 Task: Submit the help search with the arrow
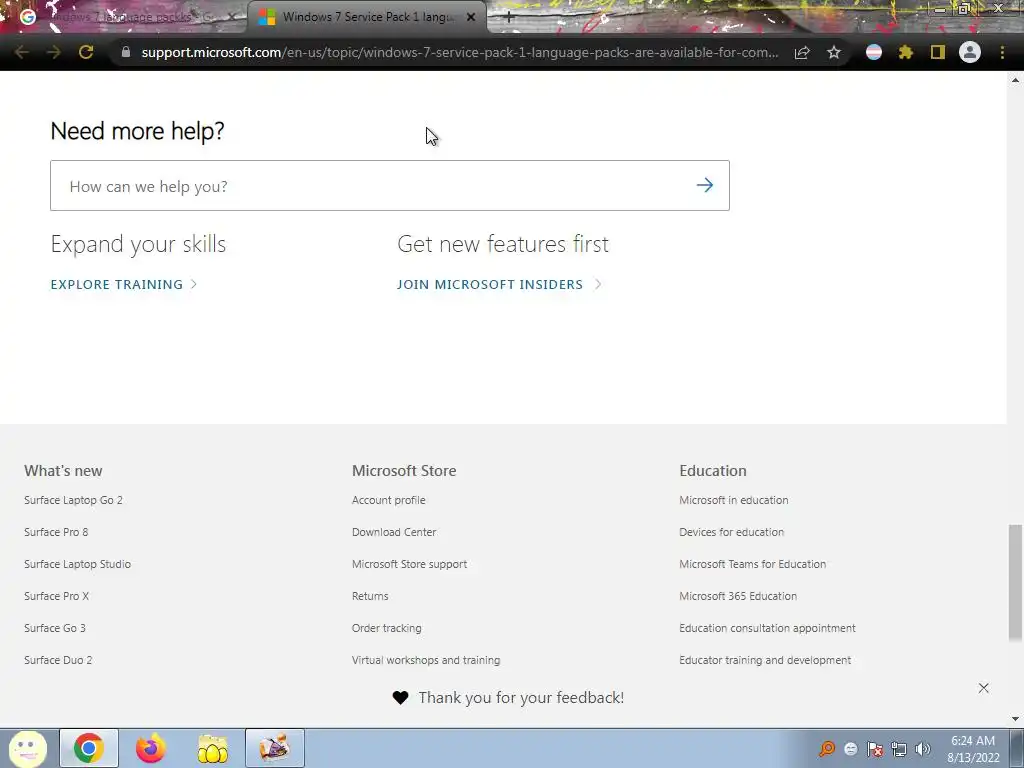click(x=705, y=185)
